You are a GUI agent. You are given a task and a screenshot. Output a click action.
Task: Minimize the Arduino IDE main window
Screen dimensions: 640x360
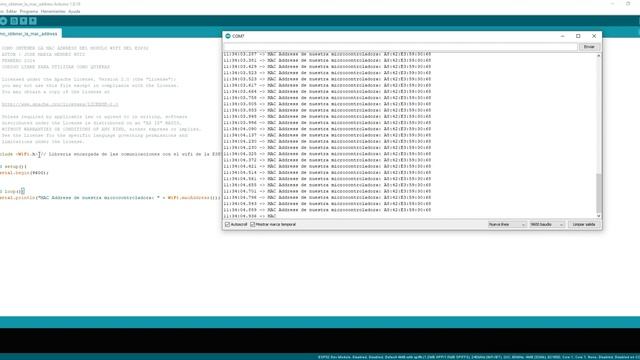[612, 4]
